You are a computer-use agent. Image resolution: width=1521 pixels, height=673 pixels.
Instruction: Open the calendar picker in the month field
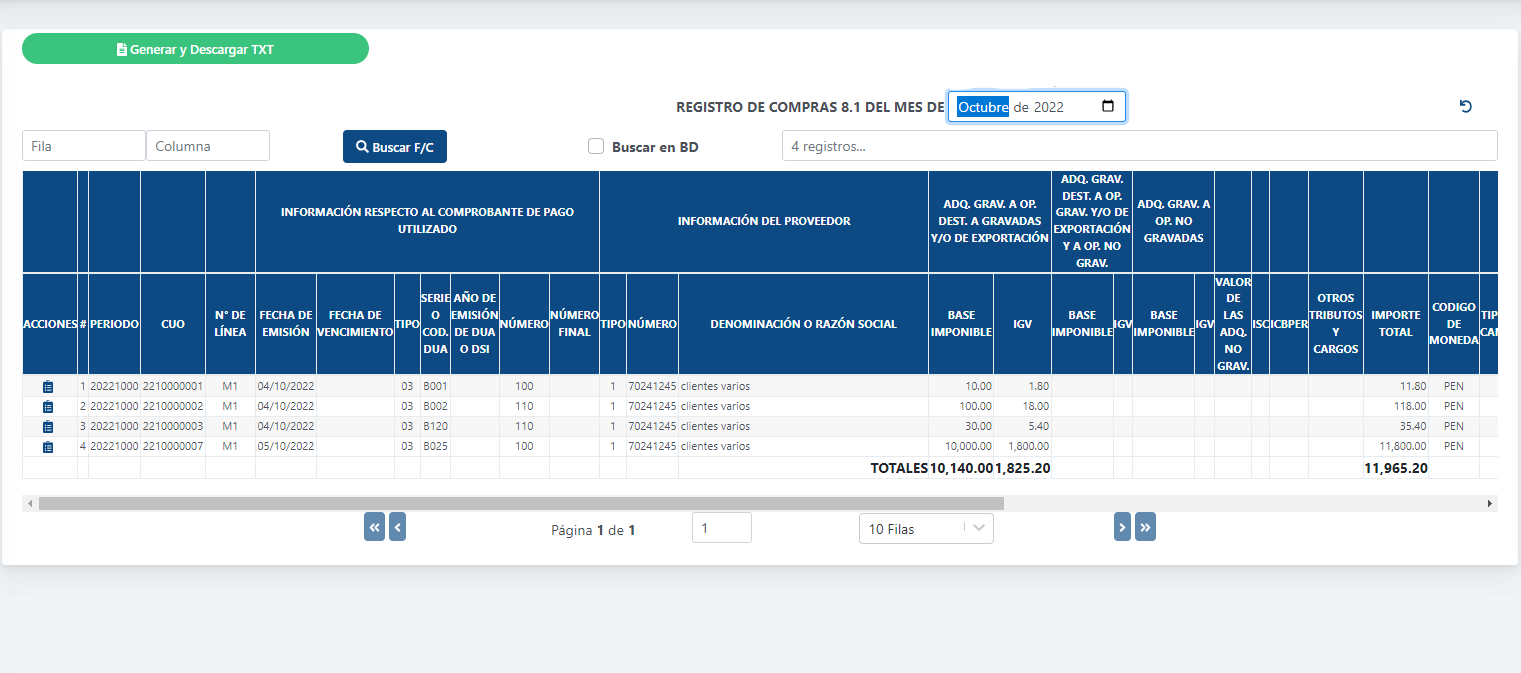pos(1108,107)
